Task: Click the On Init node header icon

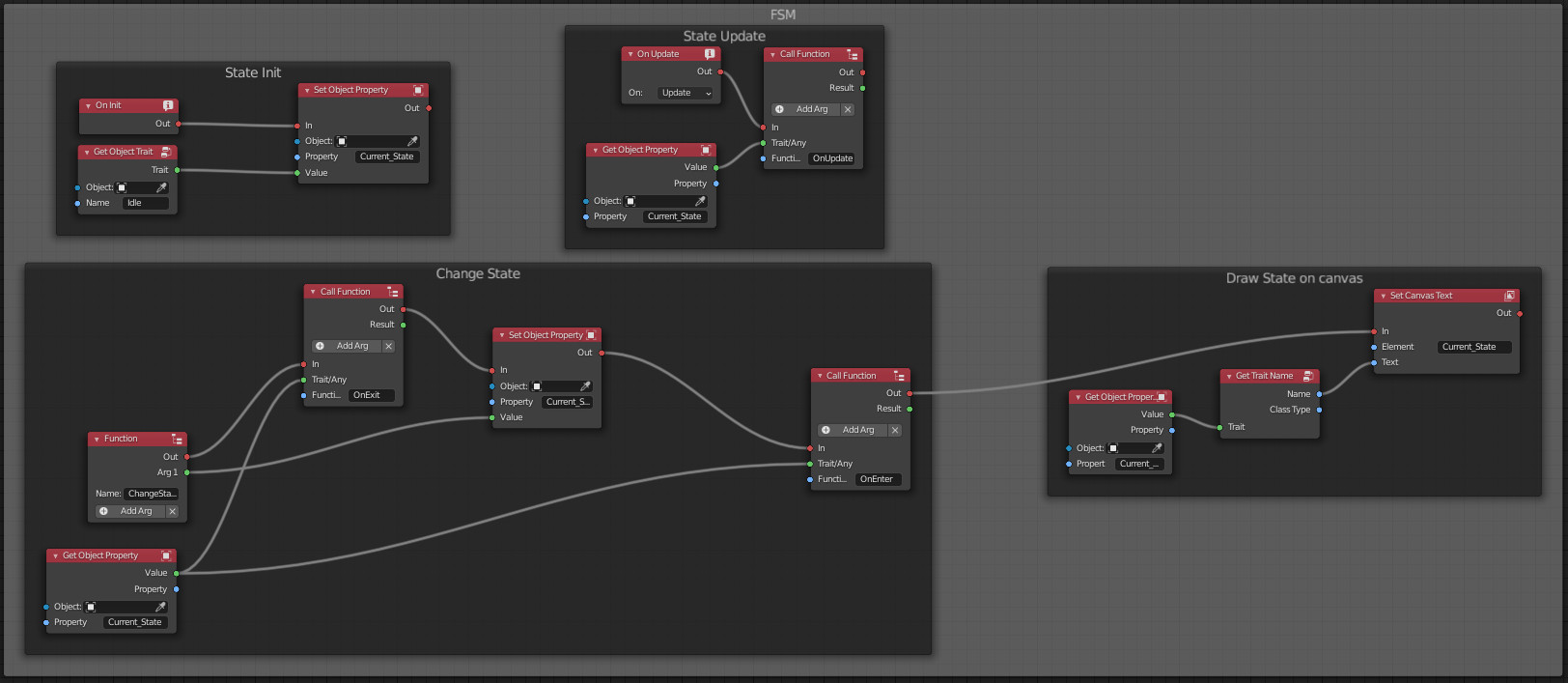Action: [x=168, y=105]
